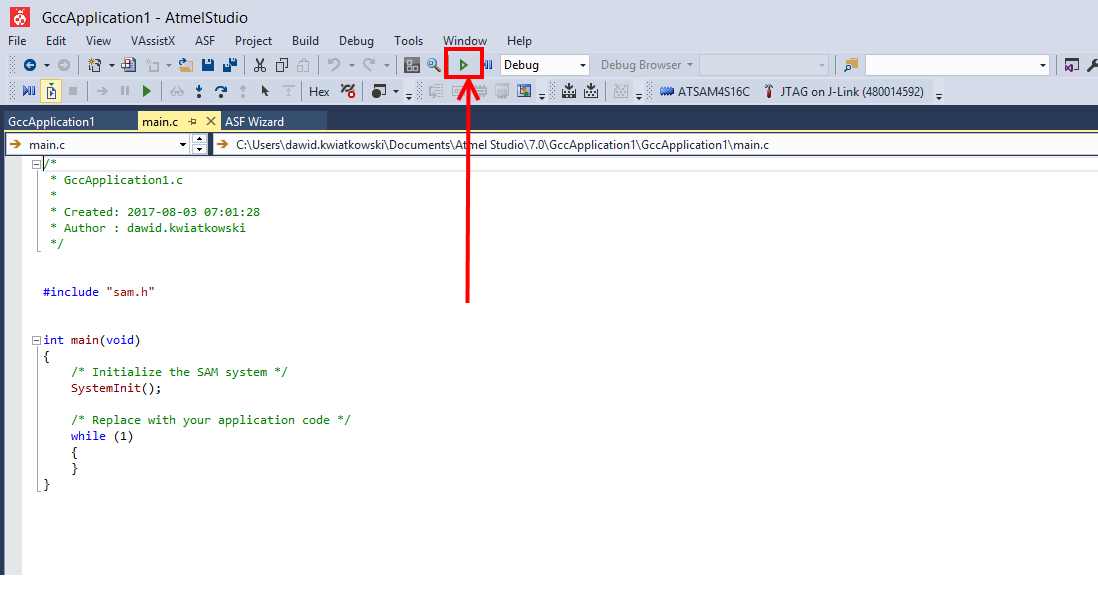Click the Clear All Breakpoints icon

point(347,92)
